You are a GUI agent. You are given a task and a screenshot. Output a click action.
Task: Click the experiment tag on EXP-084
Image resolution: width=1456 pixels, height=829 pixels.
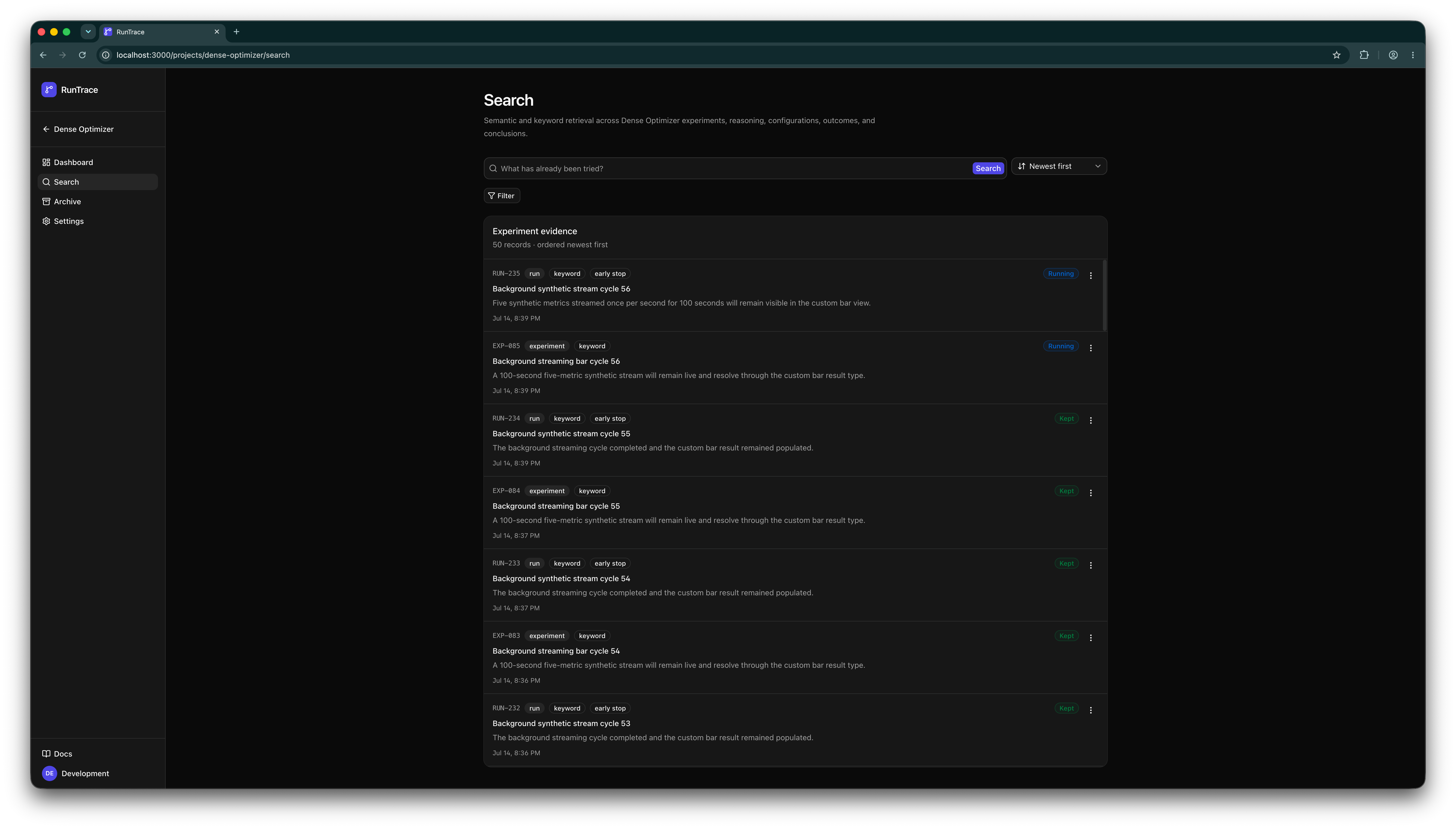point(547,491)
